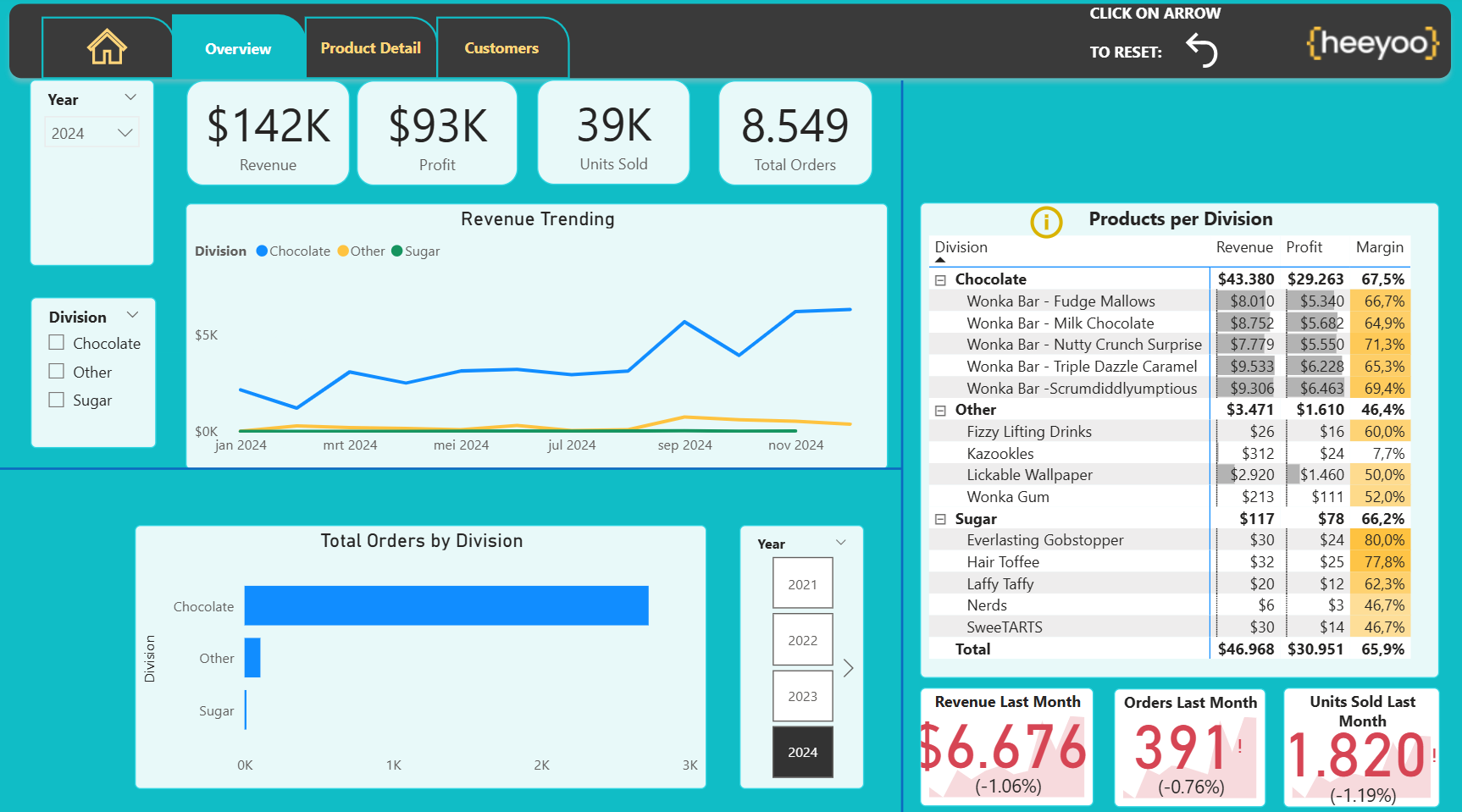Image resolution: width=1462 pixels, height=812 pixels.
Task: Select the 2023 year tile
Action: [802, 696]
